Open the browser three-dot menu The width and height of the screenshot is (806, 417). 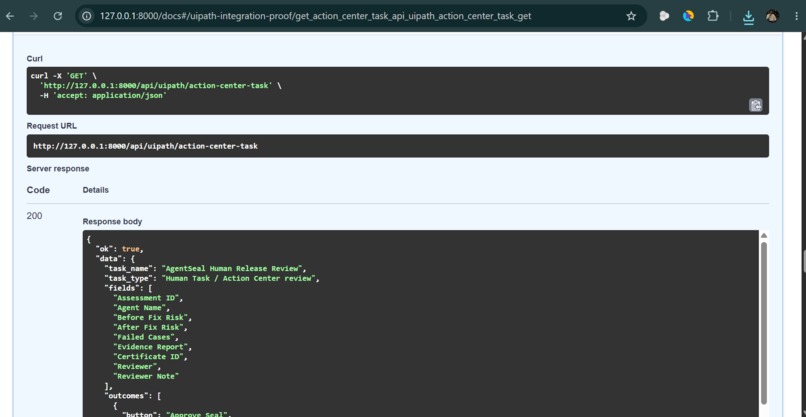(796, 16)
